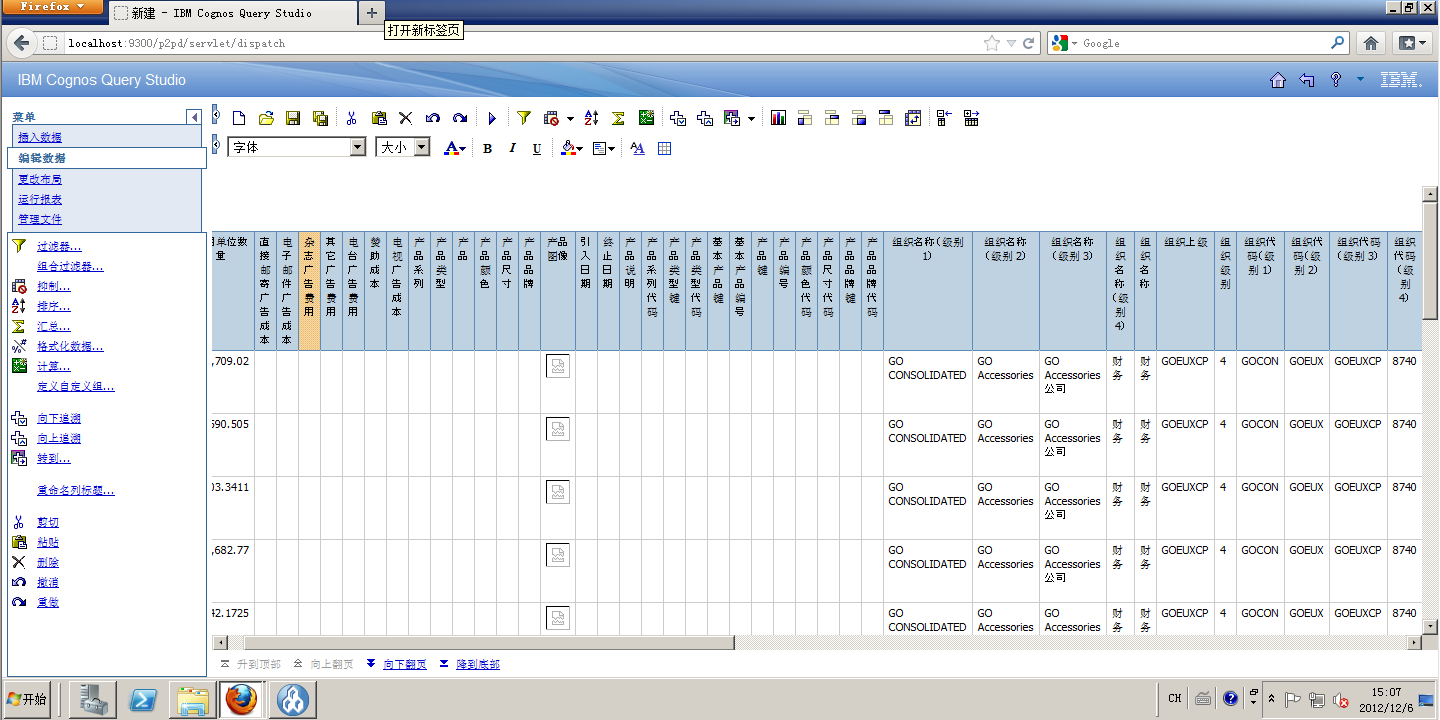Select the 杂志广告费用 column header
Screen dimensions: 1440x720
tap(309, 292)
